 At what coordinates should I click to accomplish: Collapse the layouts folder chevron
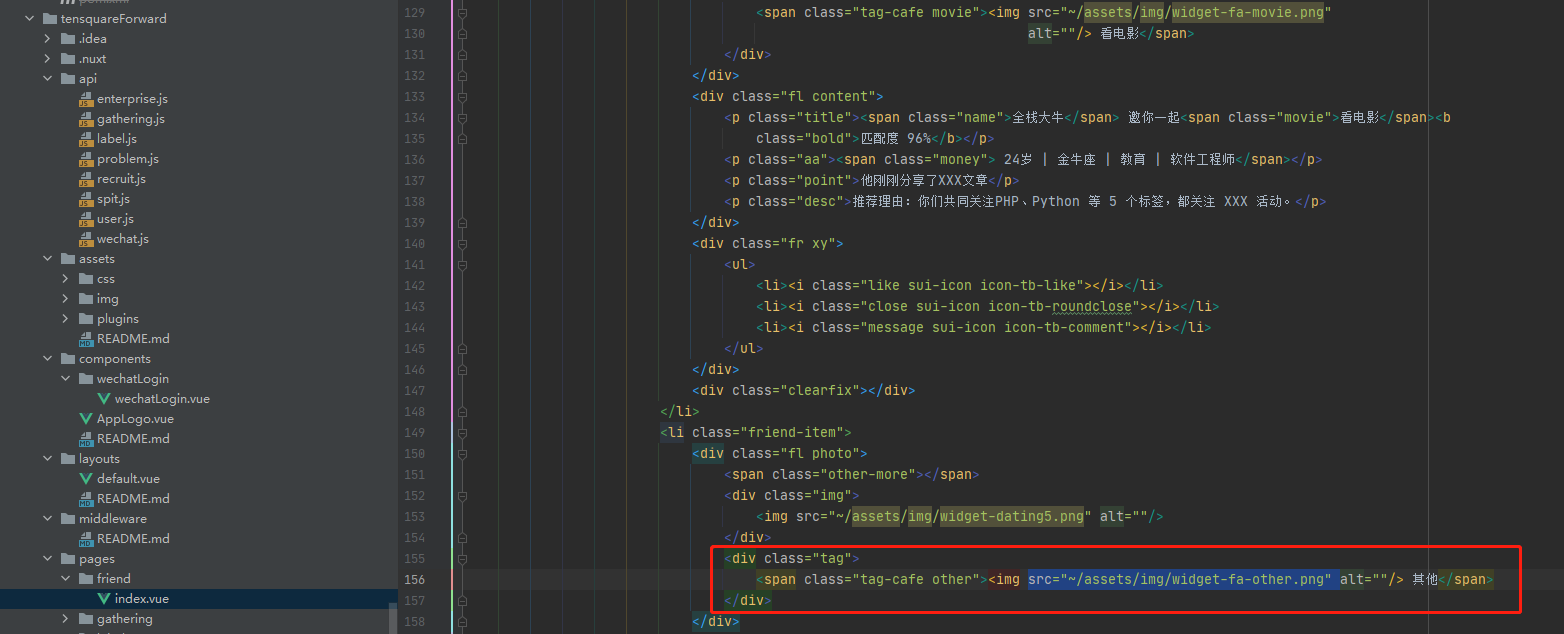point(48,459)
